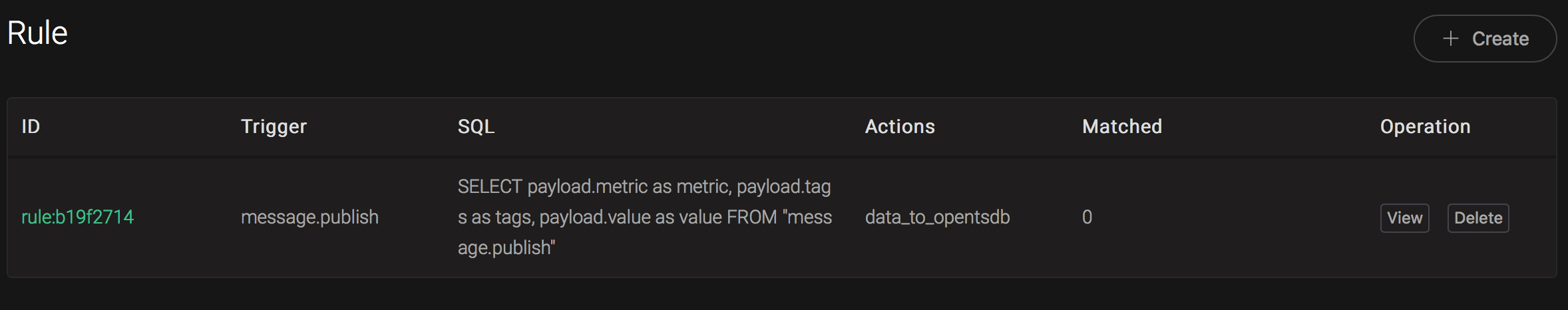Click the word Create in the button
The image size is (1568, 310).
[x=1500, y=39]
